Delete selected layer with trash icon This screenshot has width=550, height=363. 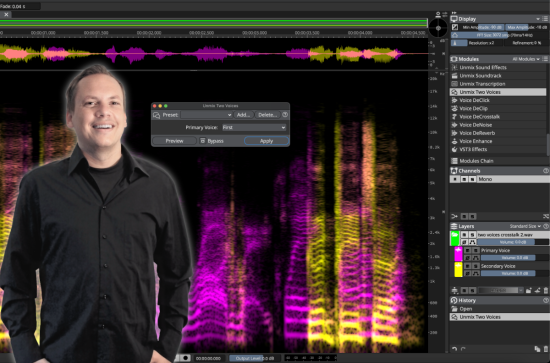(x=545, y=290)
